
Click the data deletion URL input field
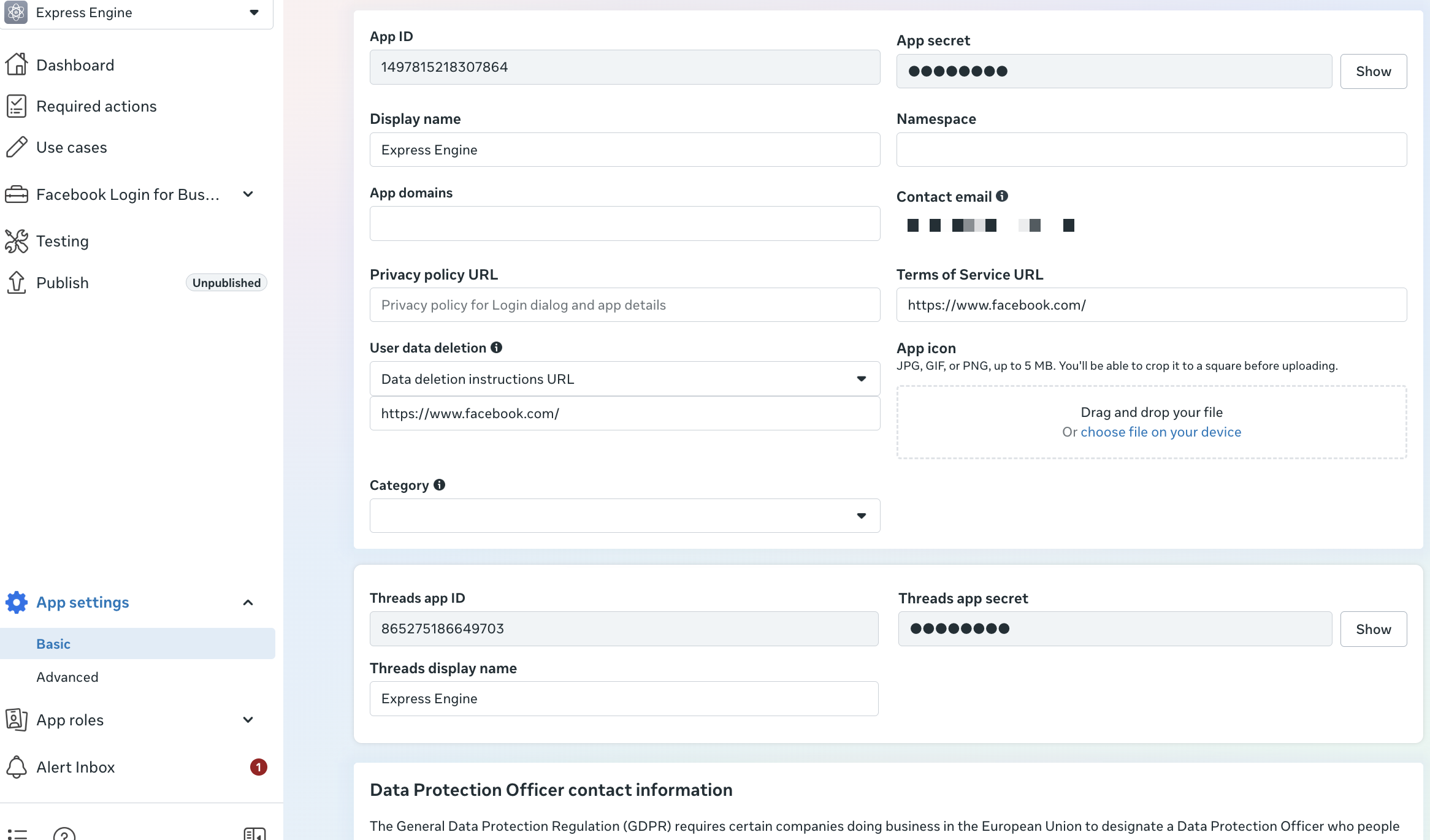click(625, 413)
